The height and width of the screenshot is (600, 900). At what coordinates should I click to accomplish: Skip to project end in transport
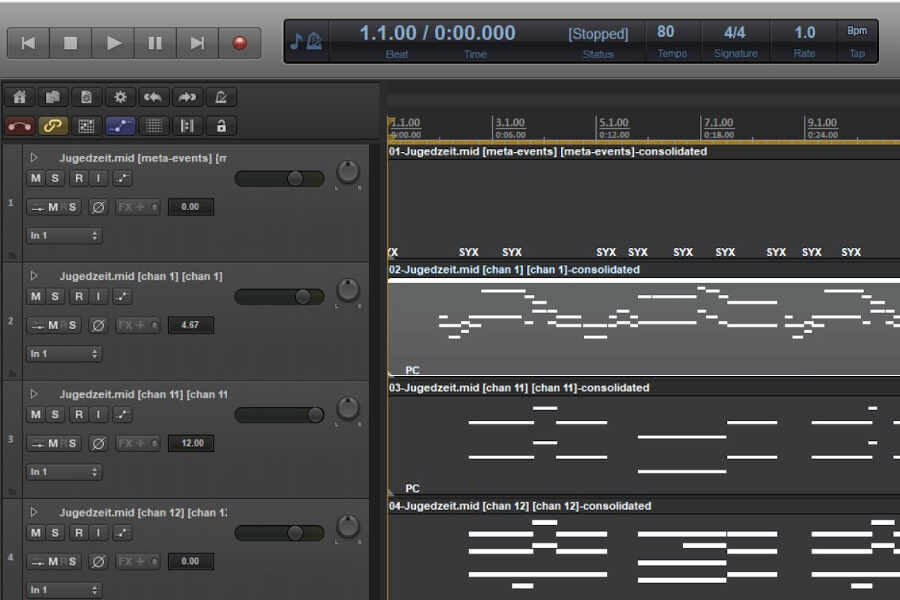(x=197, y=43)
